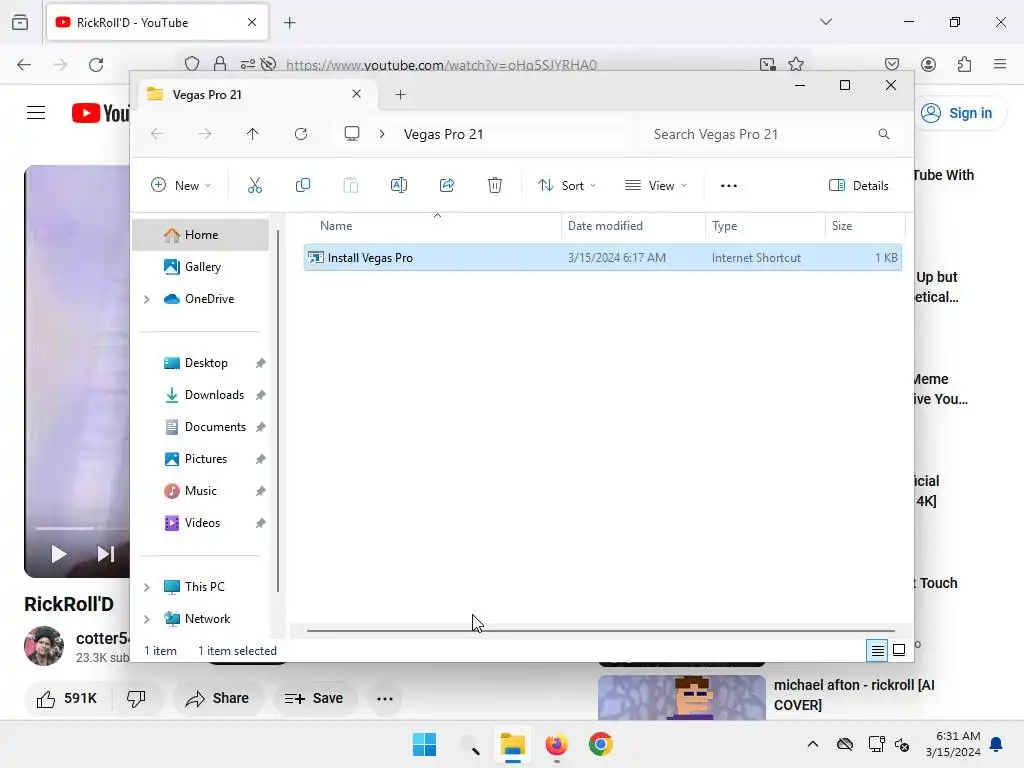Screen dimensions: 1024x768
Task: Launch Google Chrome from the taskbar
Action: click(x=600, y=744)
